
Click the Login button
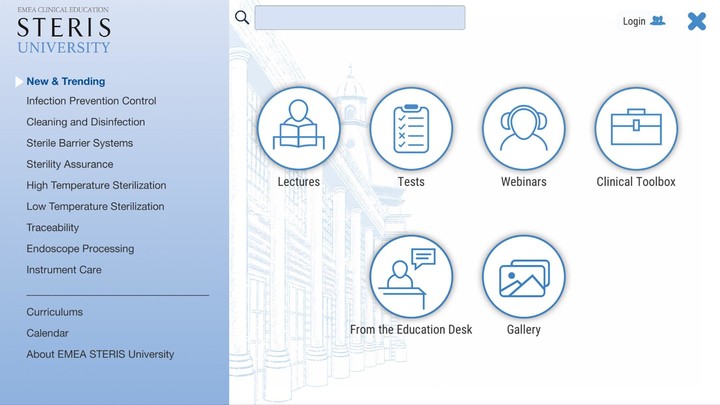coord(642,21)
